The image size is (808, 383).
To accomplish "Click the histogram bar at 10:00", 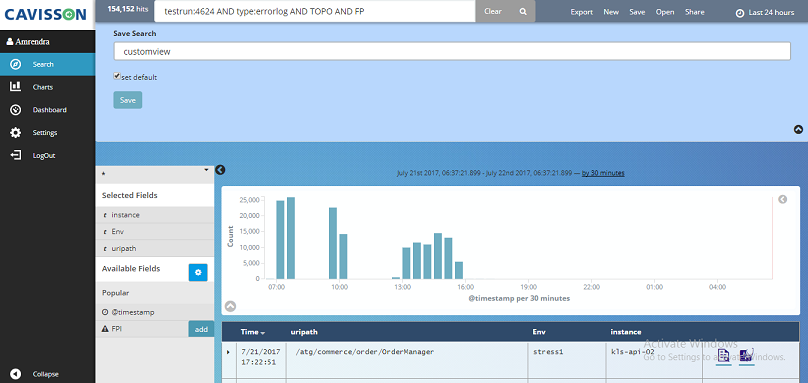I will [343, 256].
